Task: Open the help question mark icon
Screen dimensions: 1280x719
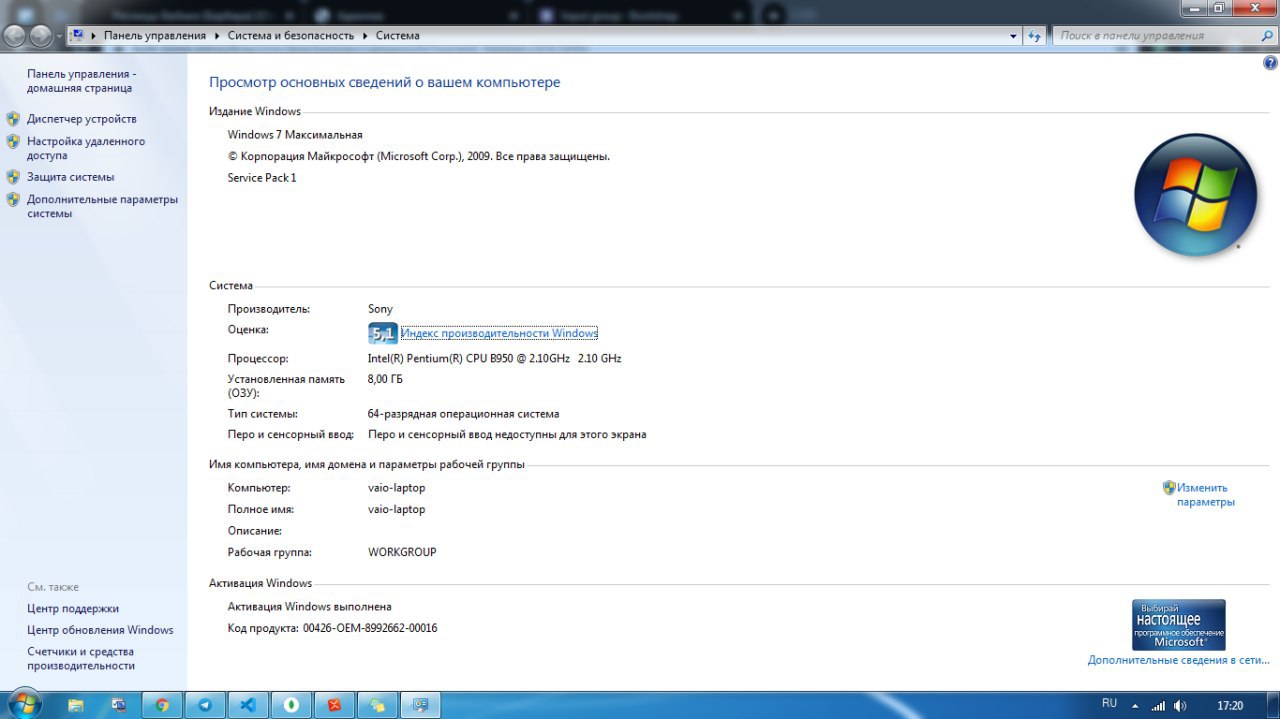Action: point(1271,62)
